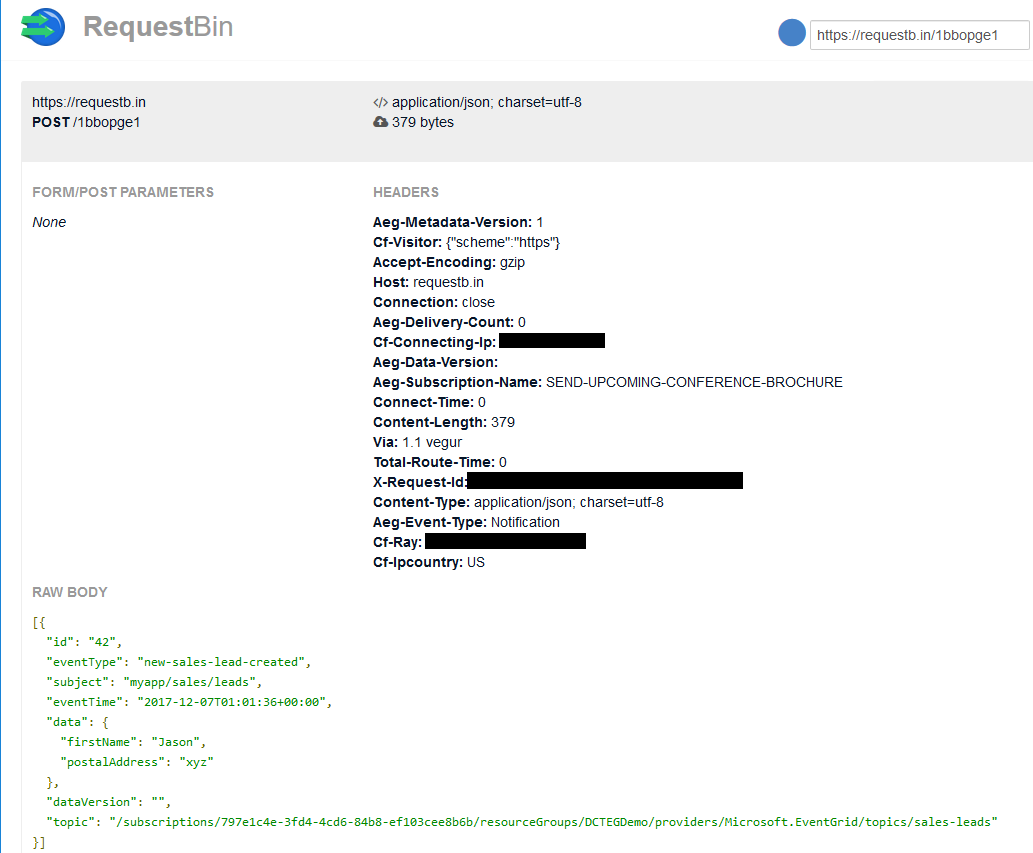Screen dimensions: 1033x853
Task: Click the Aeg-Subscription-Name header value
Action: point(692,381)
